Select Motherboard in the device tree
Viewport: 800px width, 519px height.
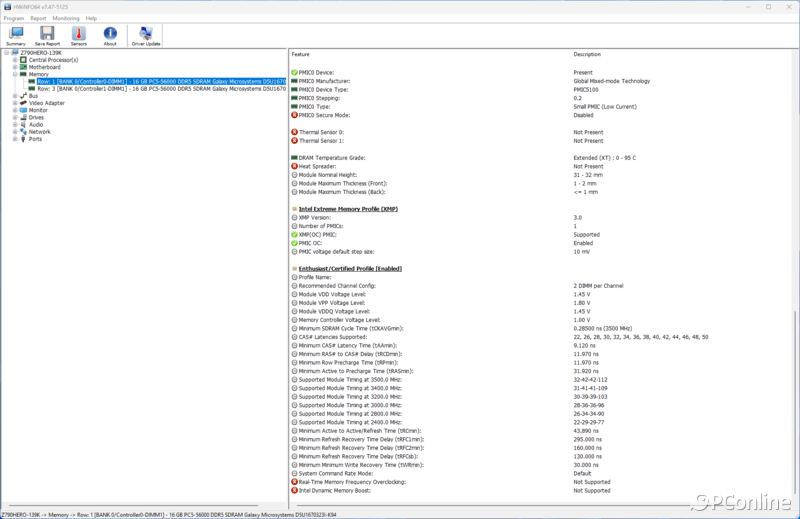pyautogui.click(x=45, y=67)
